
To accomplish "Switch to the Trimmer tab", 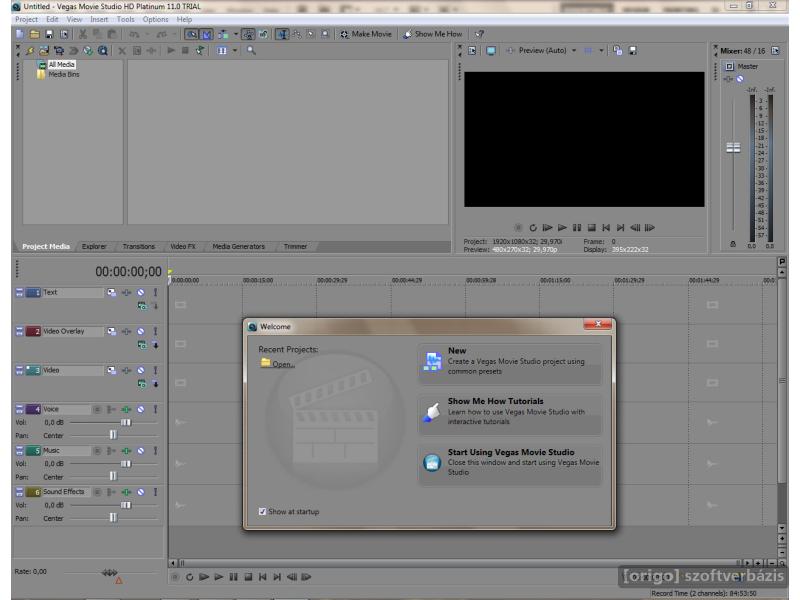I will point(295,246).
